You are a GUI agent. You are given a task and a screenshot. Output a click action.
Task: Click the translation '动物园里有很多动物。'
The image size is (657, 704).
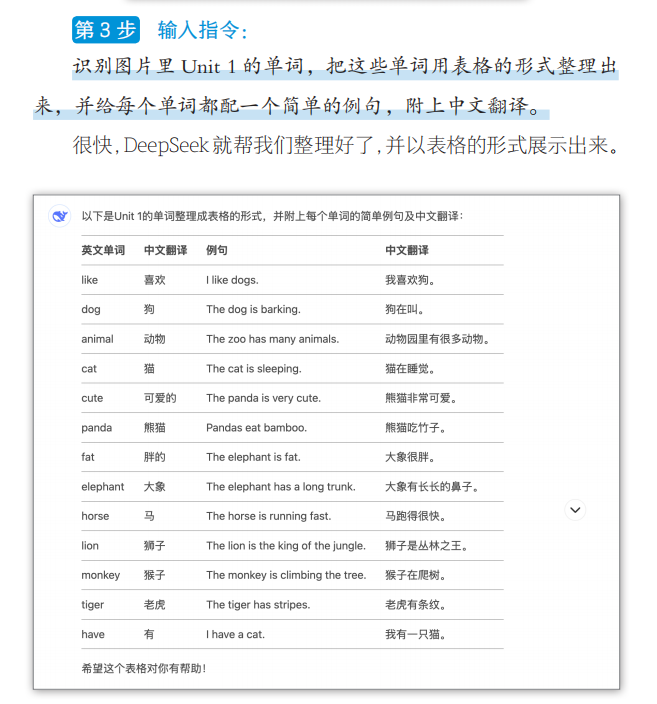click(437, 339)
